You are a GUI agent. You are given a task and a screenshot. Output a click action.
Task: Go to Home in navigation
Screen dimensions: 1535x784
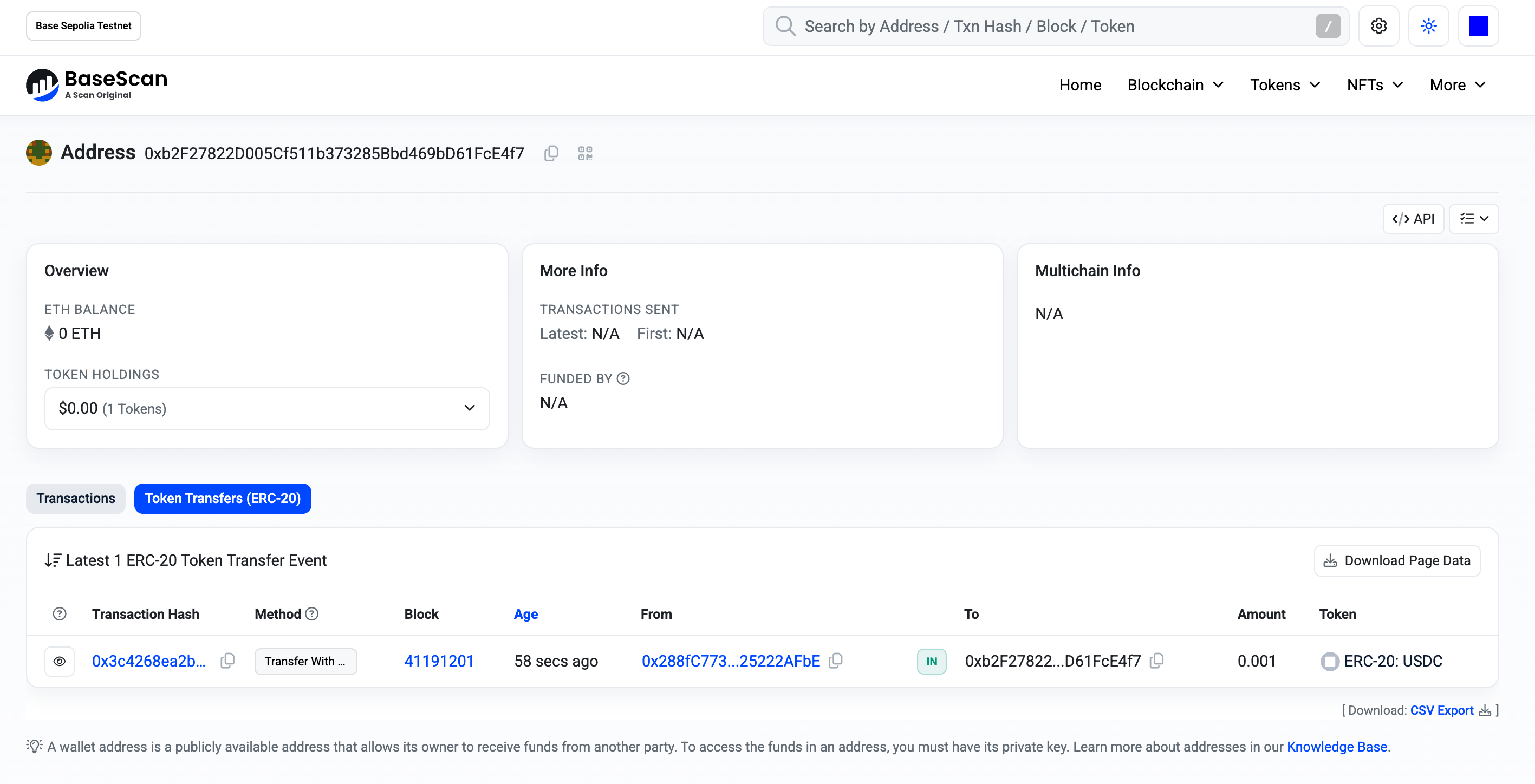(1079, 85)
